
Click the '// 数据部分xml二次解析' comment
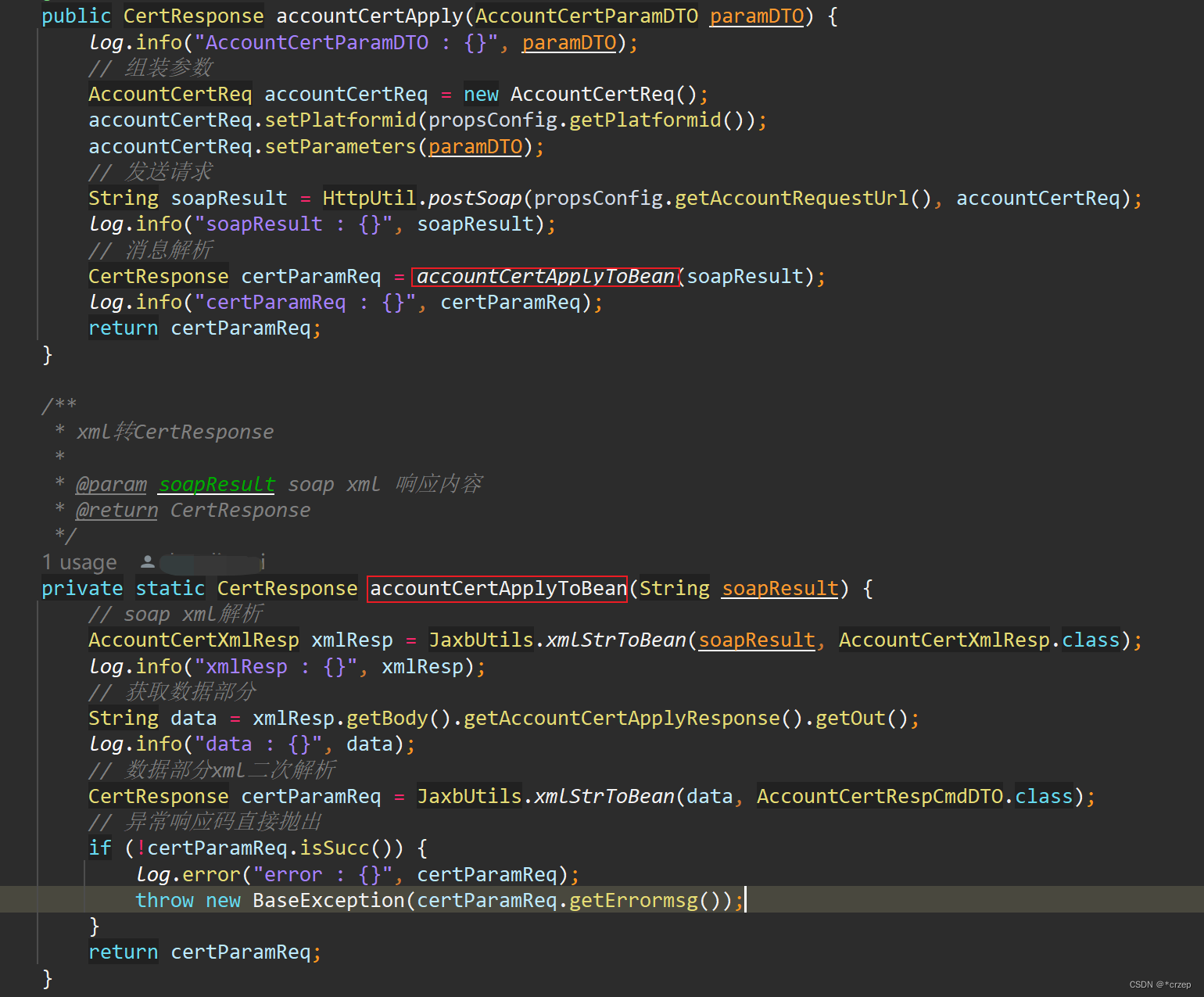pyautogui.click(x=212, y=770)
